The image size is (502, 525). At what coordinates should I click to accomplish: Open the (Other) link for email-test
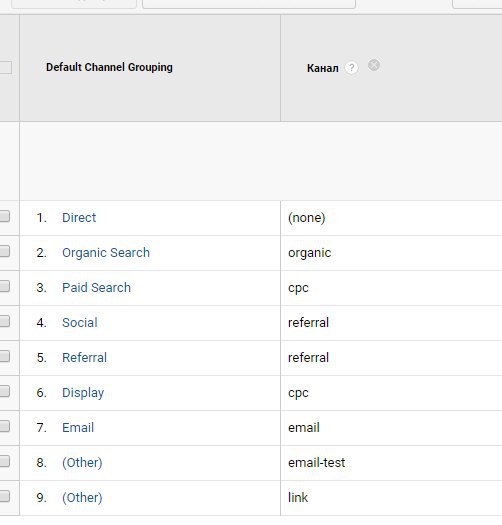click(82, 463)
